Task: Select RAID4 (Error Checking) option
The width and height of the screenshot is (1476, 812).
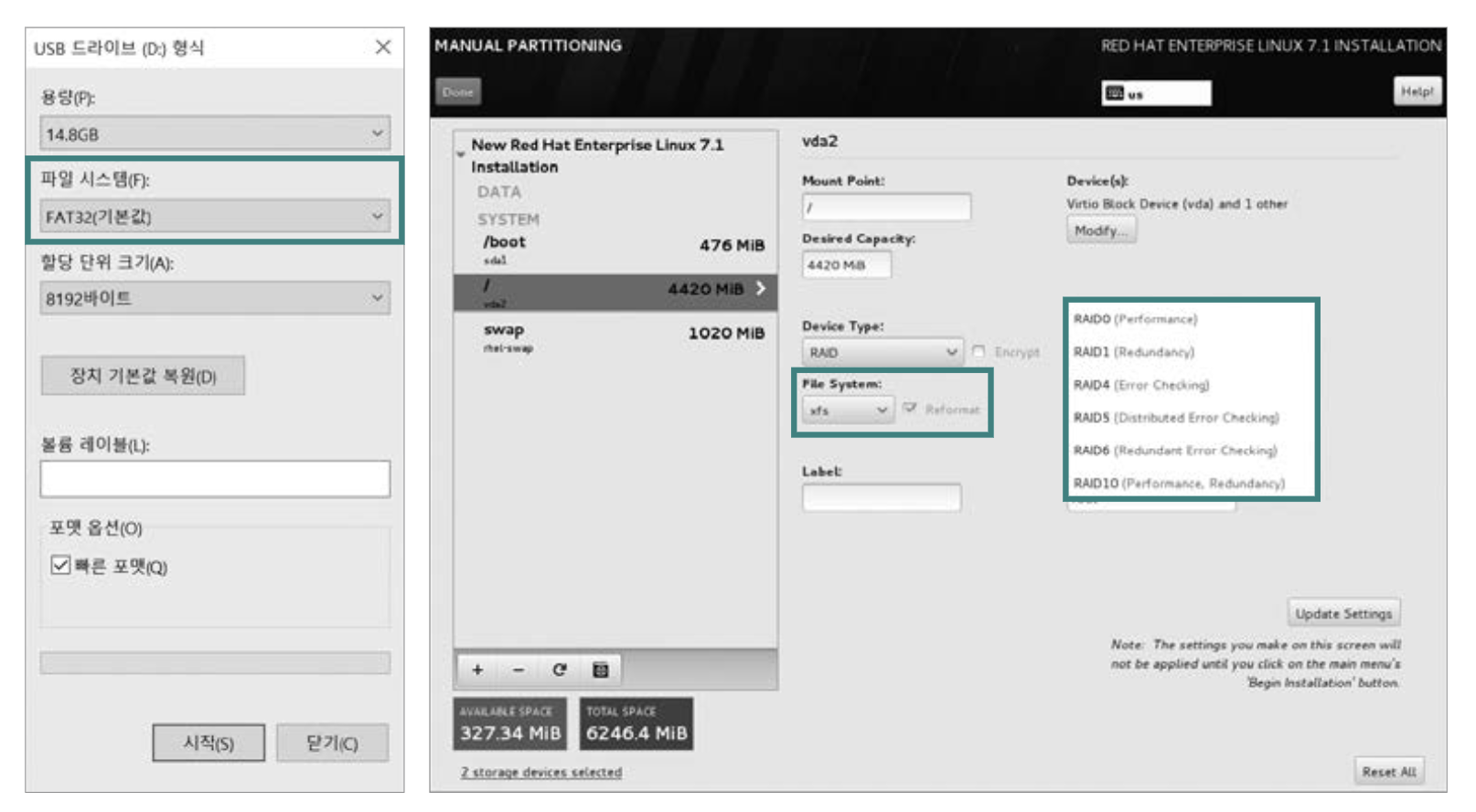Action: click(x=1141, y=385)
